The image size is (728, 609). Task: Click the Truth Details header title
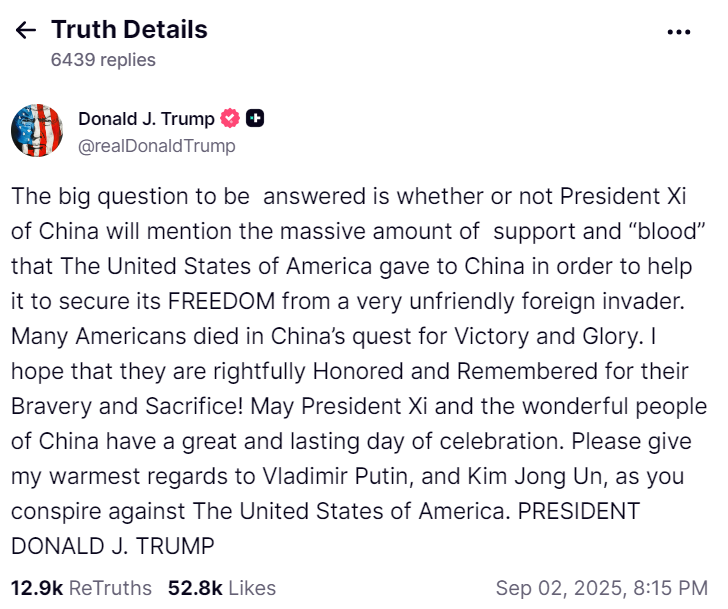click(129, 30)
